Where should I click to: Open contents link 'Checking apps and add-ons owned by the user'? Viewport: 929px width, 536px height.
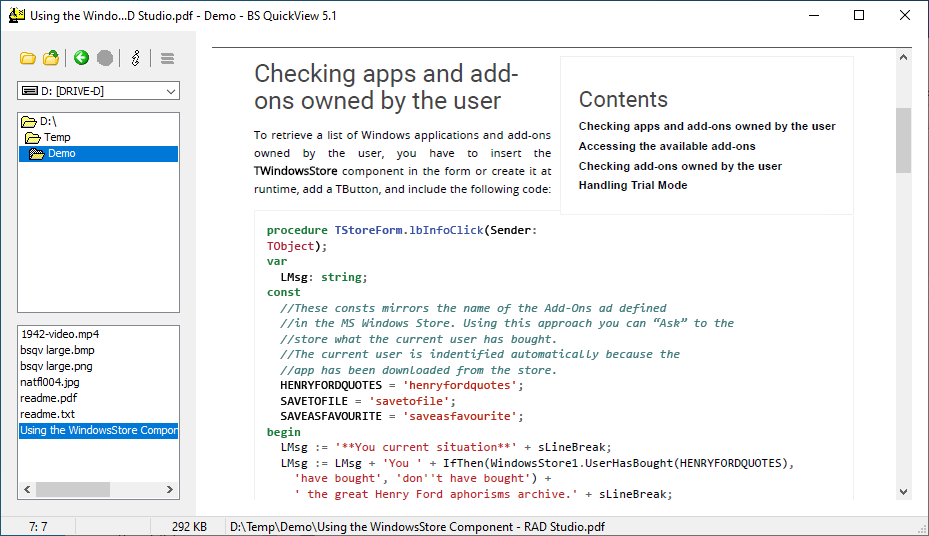pos(707,126)
